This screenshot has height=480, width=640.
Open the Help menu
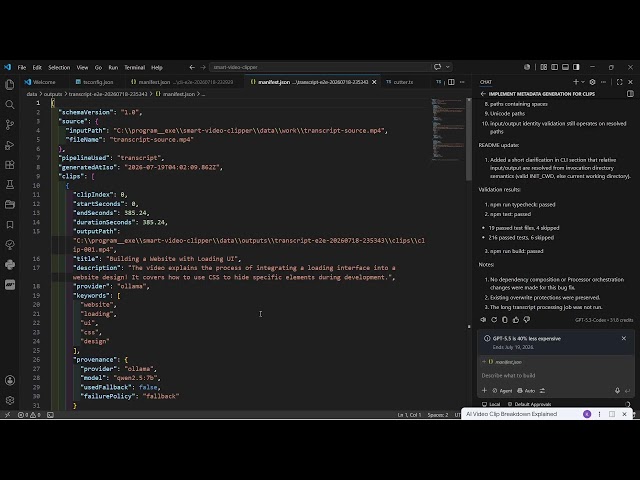pyautogui.click(x=157, y=67)
